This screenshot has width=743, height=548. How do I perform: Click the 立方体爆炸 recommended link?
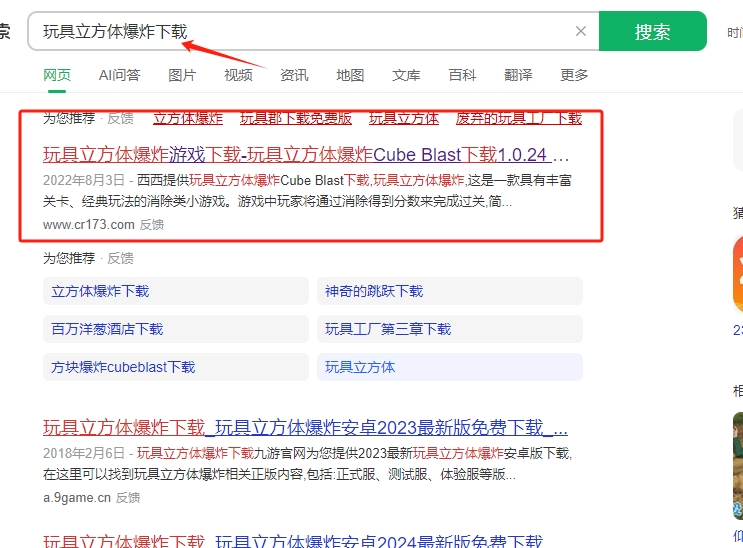click(x=188, y=119)
